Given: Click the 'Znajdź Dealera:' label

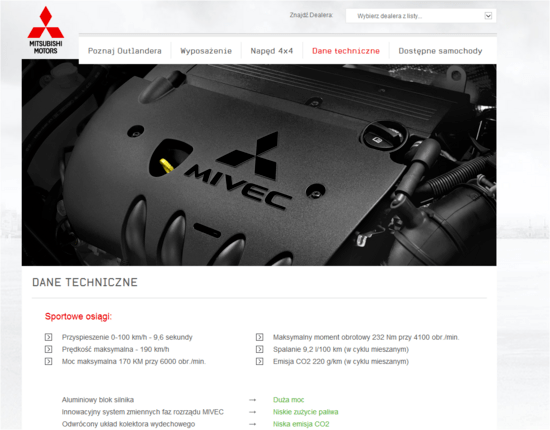Looking at the screenshot, I should click(x=311, y=15).
